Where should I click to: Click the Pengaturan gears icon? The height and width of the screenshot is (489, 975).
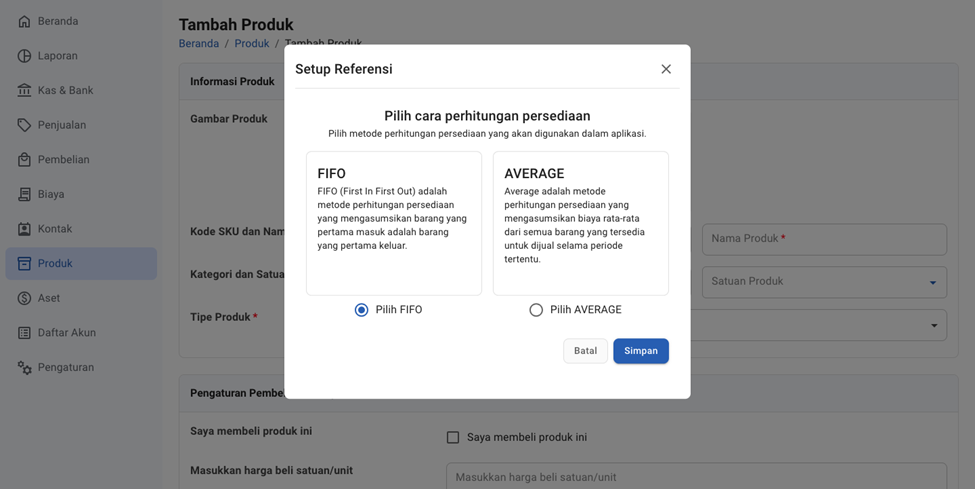pos(24,367)
